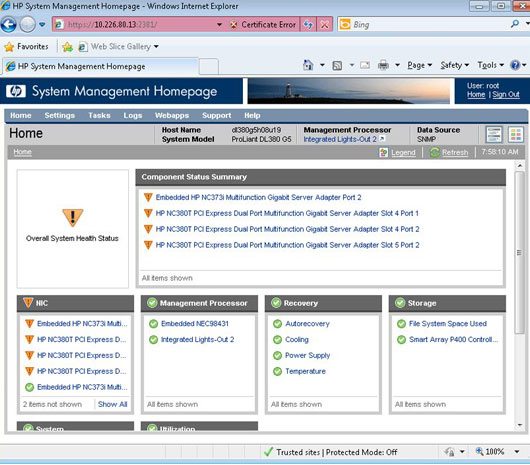Open the recent pages dropdown arrow
530x465 pixels.
(x=42, y=25)
